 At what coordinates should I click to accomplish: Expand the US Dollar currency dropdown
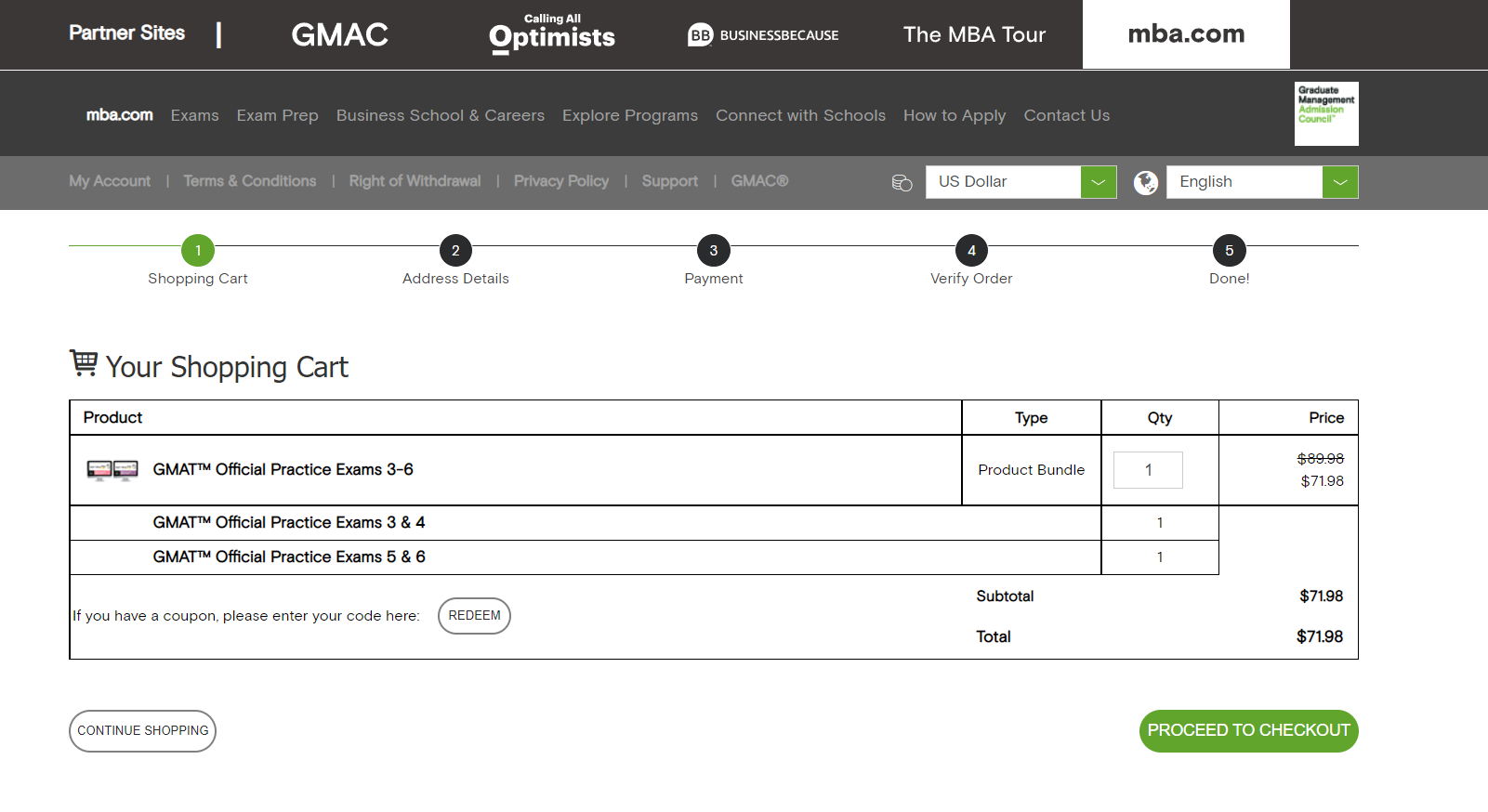pos(1021,182)
